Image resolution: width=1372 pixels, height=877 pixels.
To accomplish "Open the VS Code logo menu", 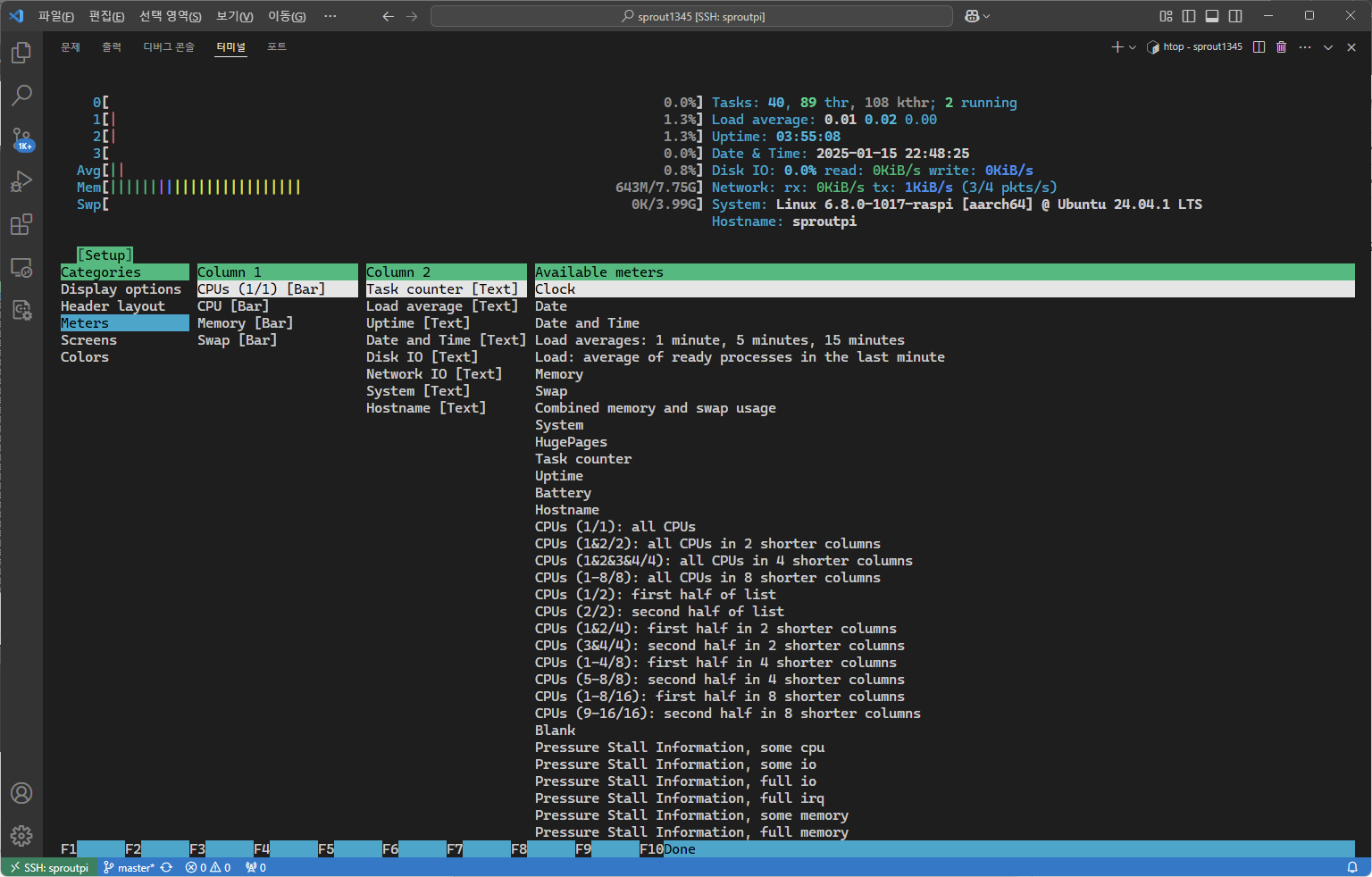I will coord(16,16).
